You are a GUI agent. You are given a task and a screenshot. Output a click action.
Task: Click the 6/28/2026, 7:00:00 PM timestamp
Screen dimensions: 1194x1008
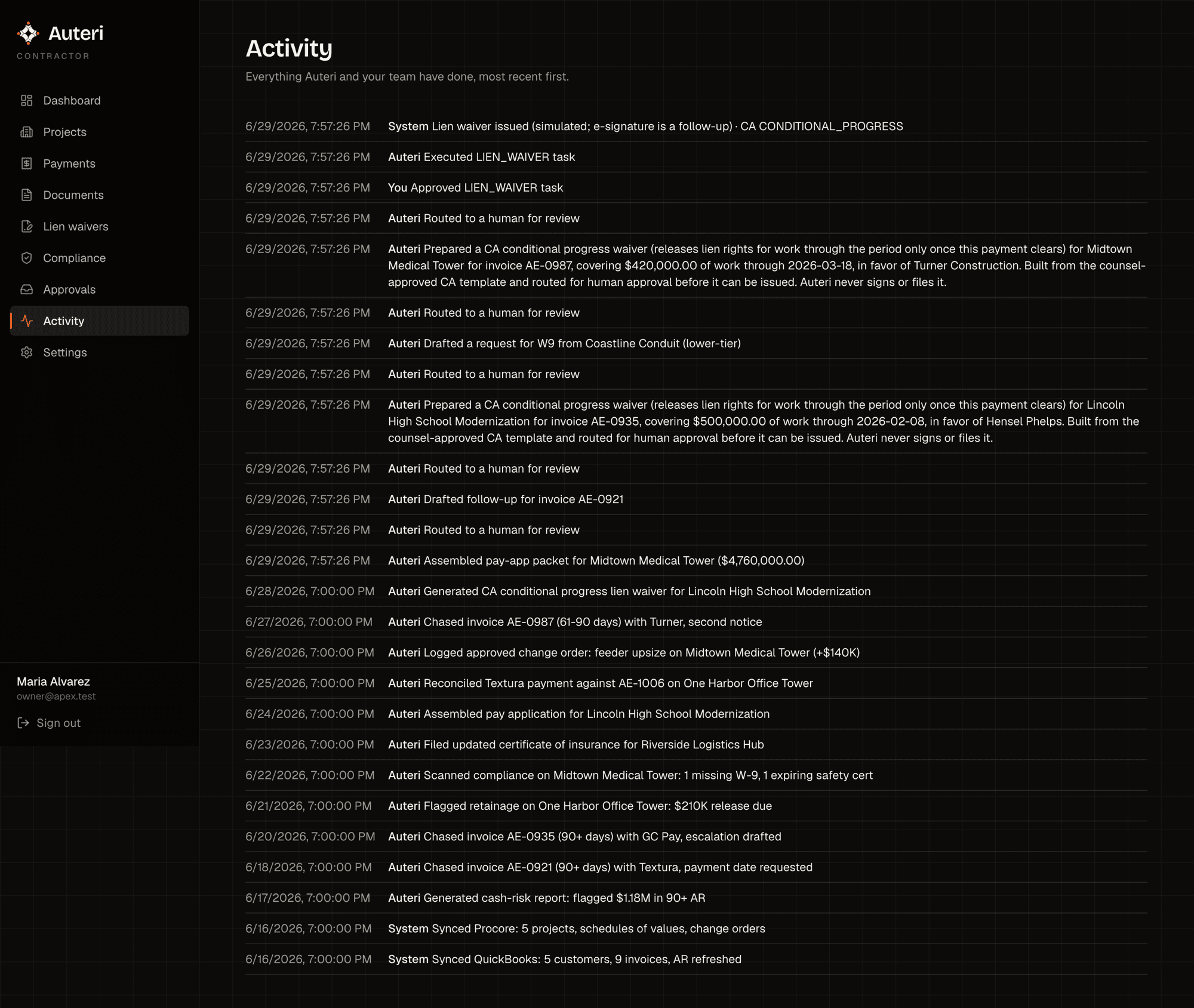coord(310,591)
